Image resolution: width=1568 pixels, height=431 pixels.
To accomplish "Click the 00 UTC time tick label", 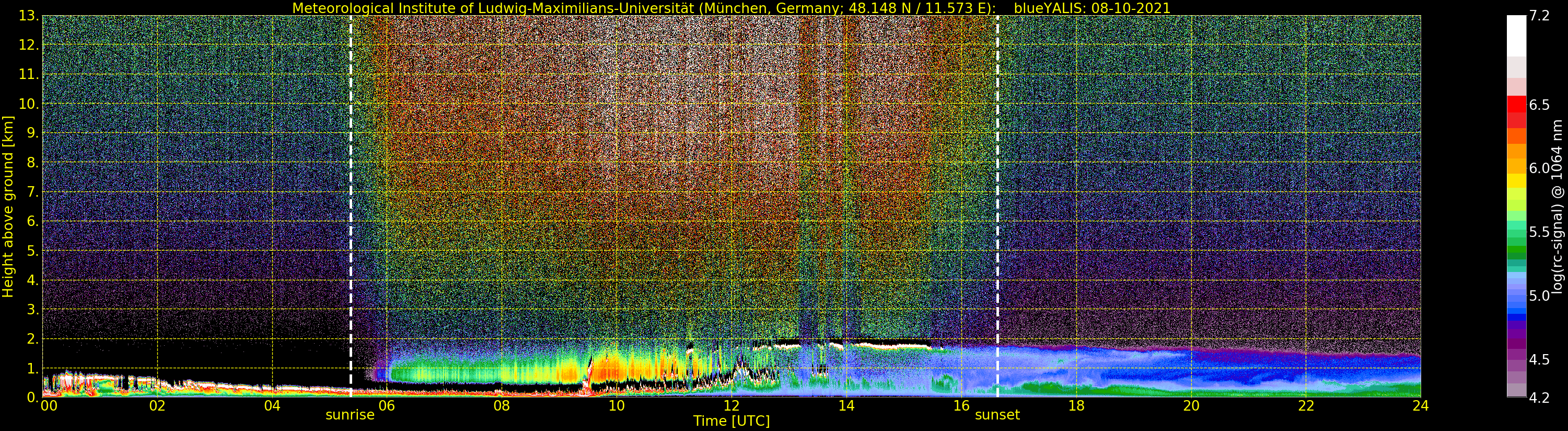I will pyautogui.click(x=49, y=406).
